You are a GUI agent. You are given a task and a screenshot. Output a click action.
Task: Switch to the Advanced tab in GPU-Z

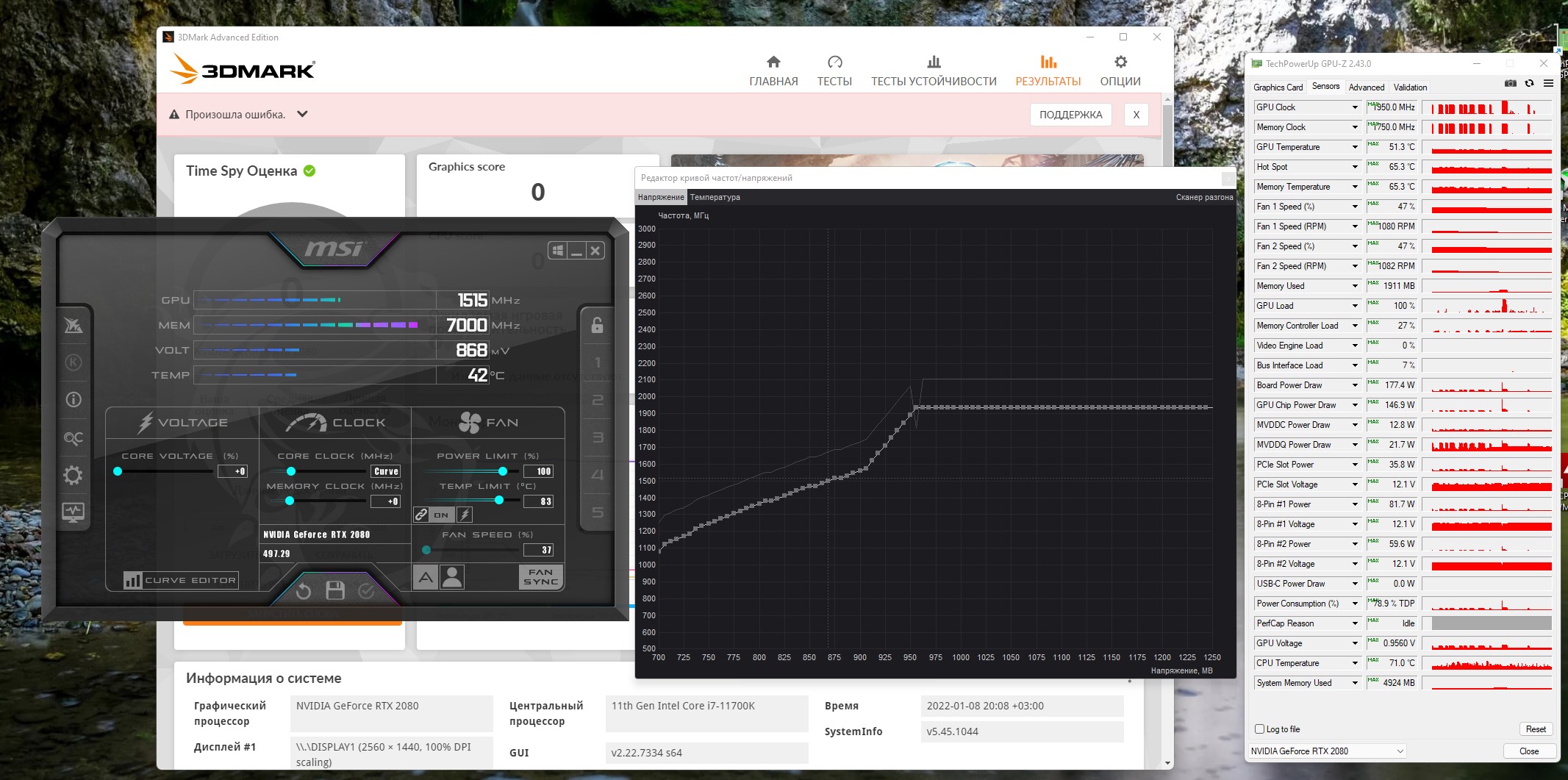point(1367,87)
